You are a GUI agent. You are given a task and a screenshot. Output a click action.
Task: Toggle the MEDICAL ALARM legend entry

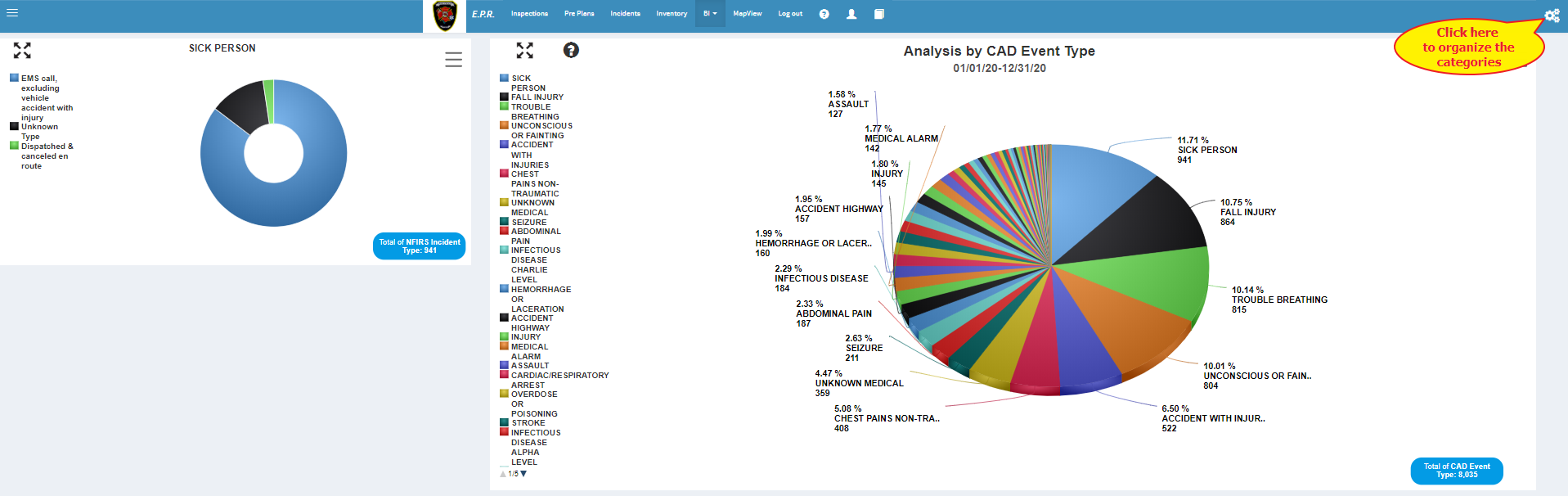524,351
